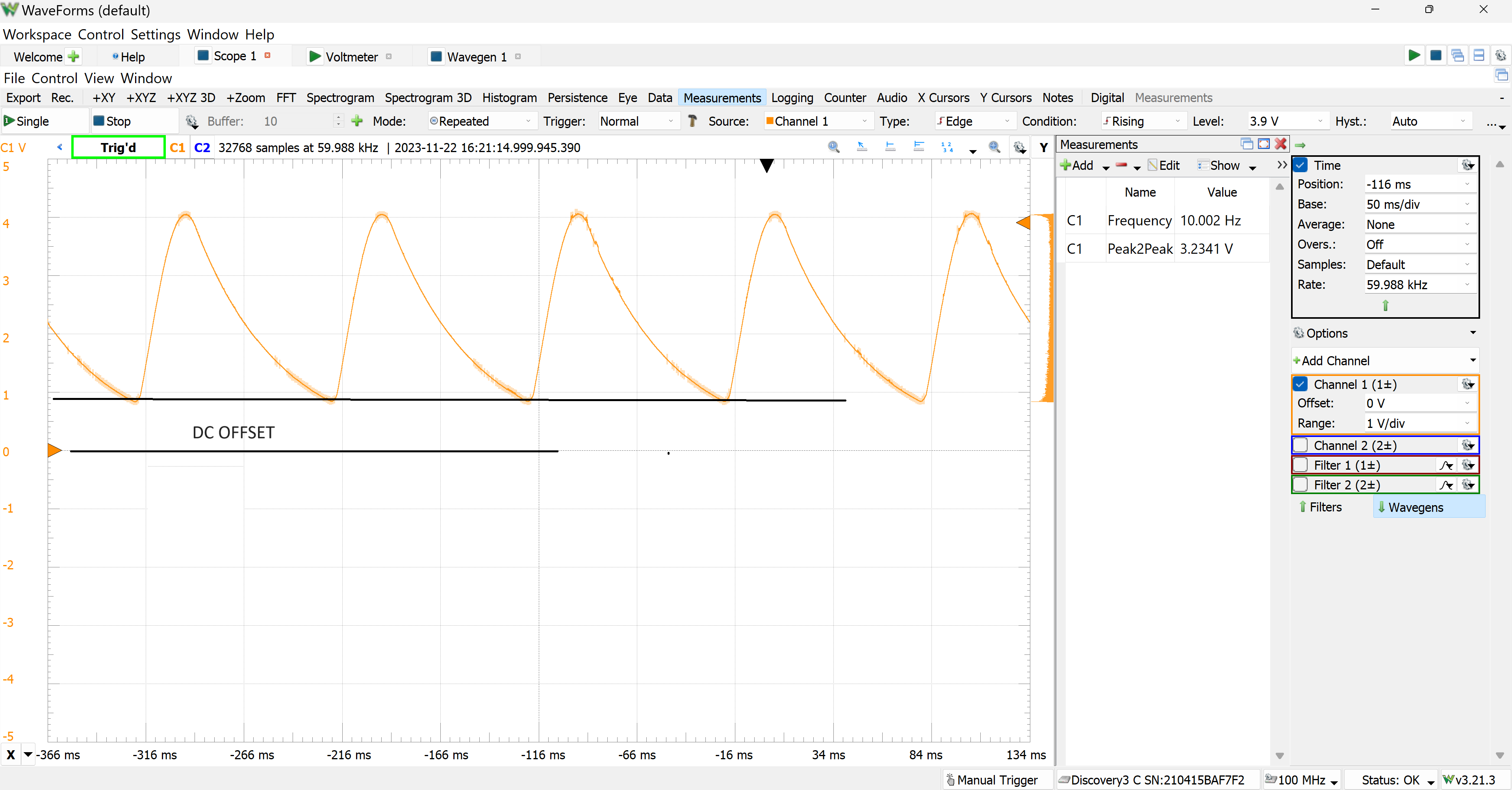Add a new buffer with the green plus
Screen dimensions: 1512x790
[357, 121]
